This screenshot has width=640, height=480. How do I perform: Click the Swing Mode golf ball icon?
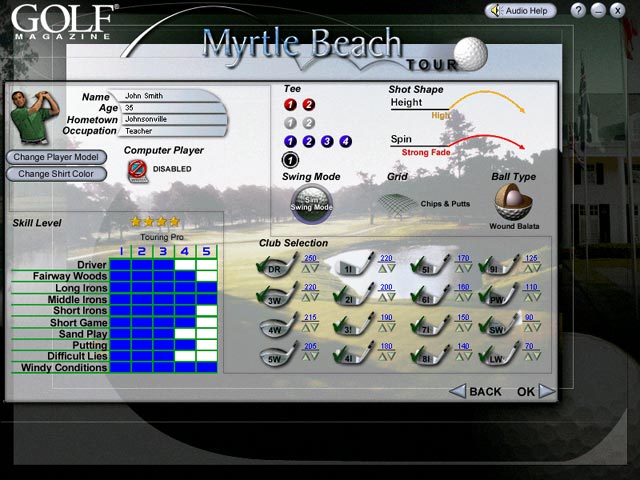tap(312, 204)
